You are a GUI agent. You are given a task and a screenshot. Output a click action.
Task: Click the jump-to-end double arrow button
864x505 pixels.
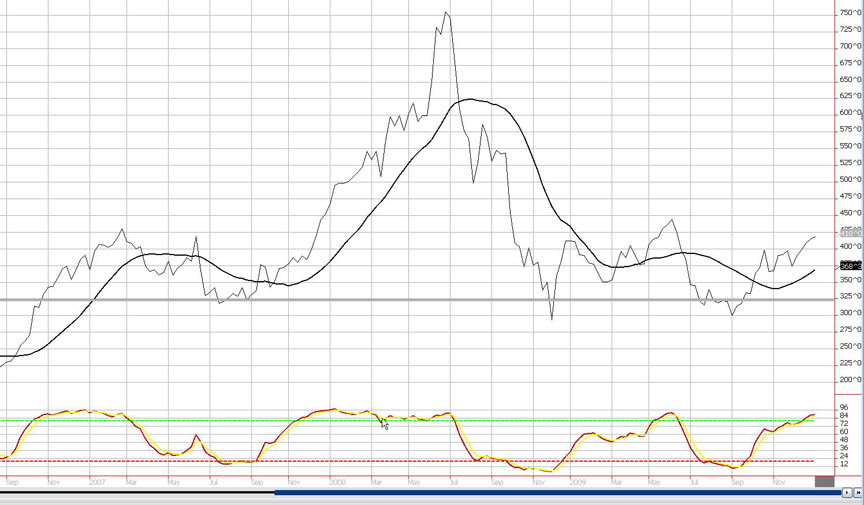(x=858, y=493)
